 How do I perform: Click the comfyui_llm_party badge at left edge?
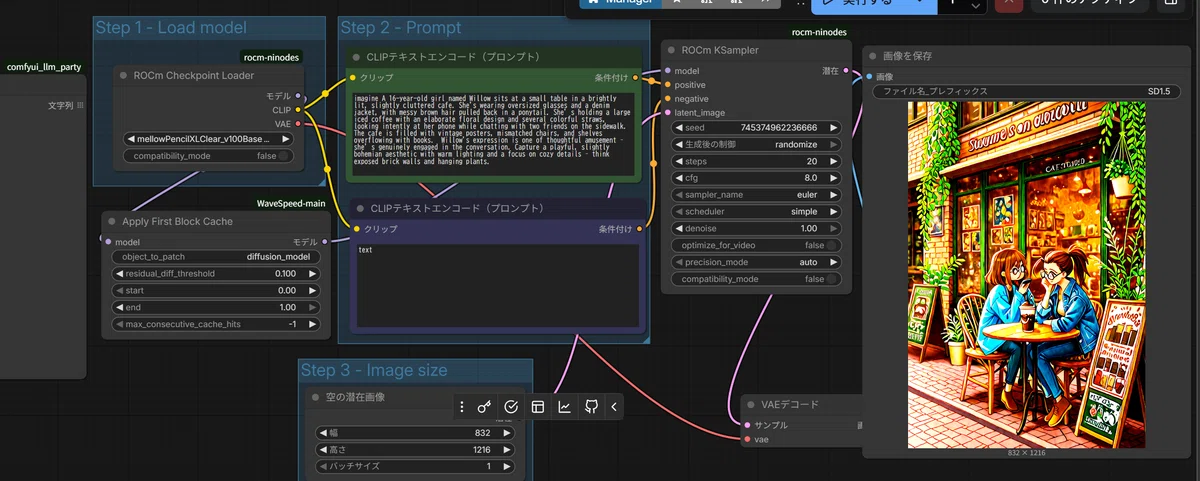(x=44, y=68)
